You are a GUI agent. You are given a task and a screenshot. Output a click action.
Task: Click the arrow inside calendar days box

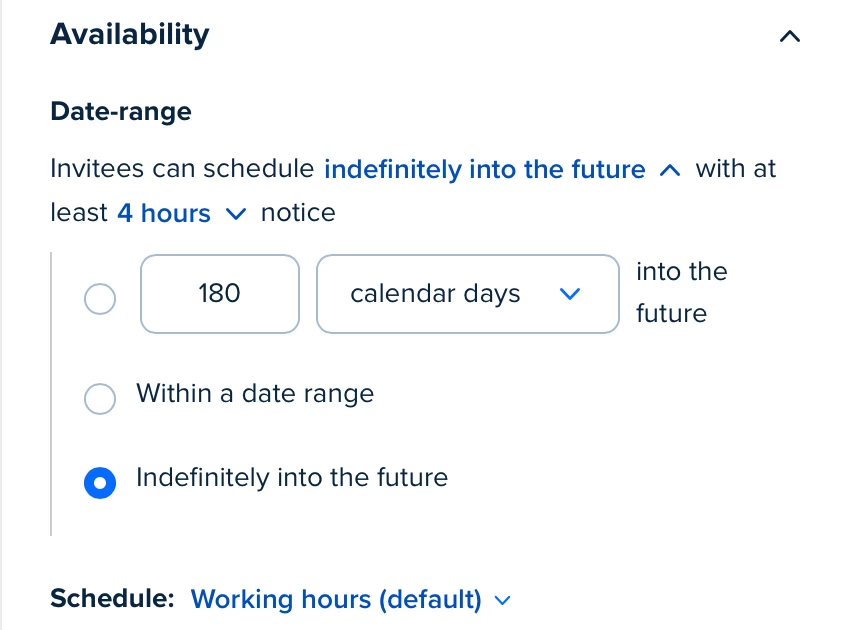tap(569, 294)
